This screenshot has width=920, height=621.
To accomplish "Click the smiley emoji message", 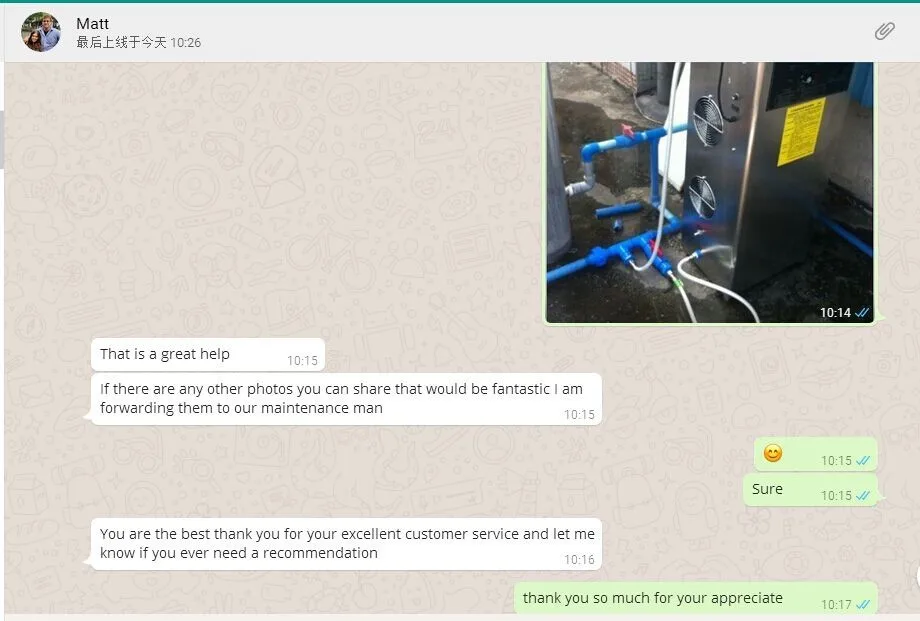I will coord(773,453).
